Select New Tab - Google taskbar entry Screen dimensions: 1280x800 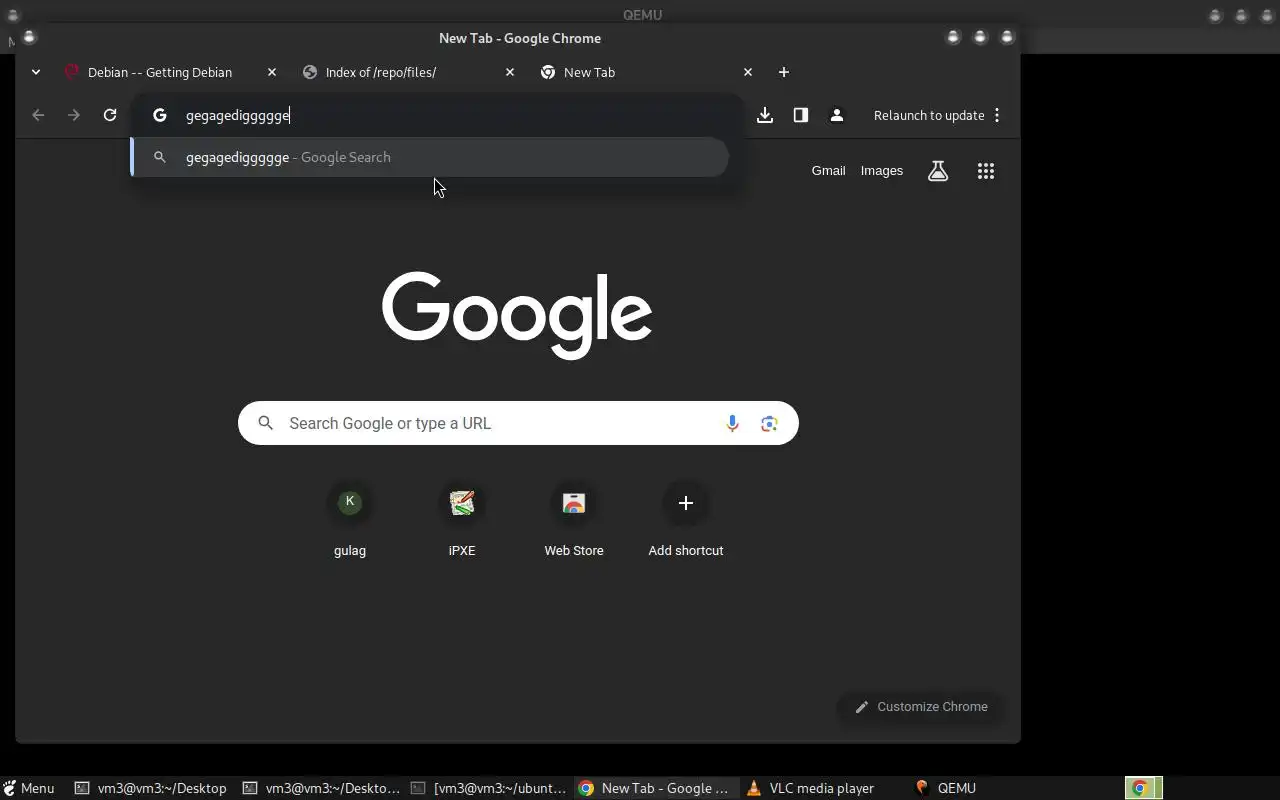pyautogui.click(x=655, y=788)
